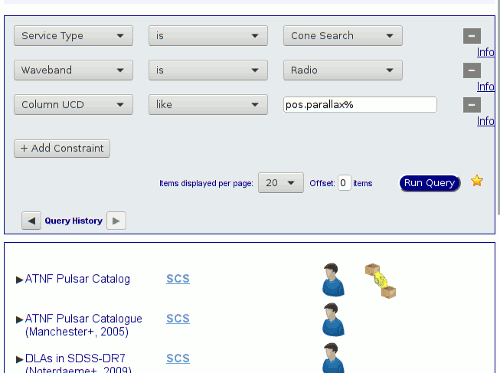The image size is (500, 373).
Task: Remove the Service Type constraint row
Action: pyautogui.click(x=472, y=36)
